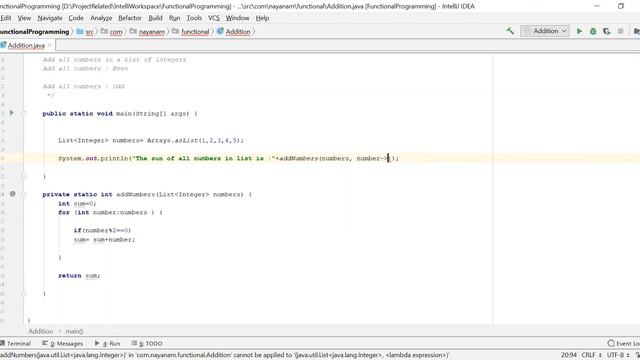Click the 'List<Integer> numbers' declaration line
The image size is (640, 360).
point(151,140)
